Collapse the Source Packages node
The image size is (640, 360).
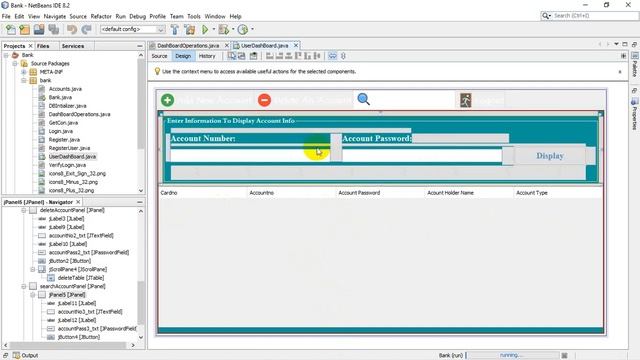point(15,64)
